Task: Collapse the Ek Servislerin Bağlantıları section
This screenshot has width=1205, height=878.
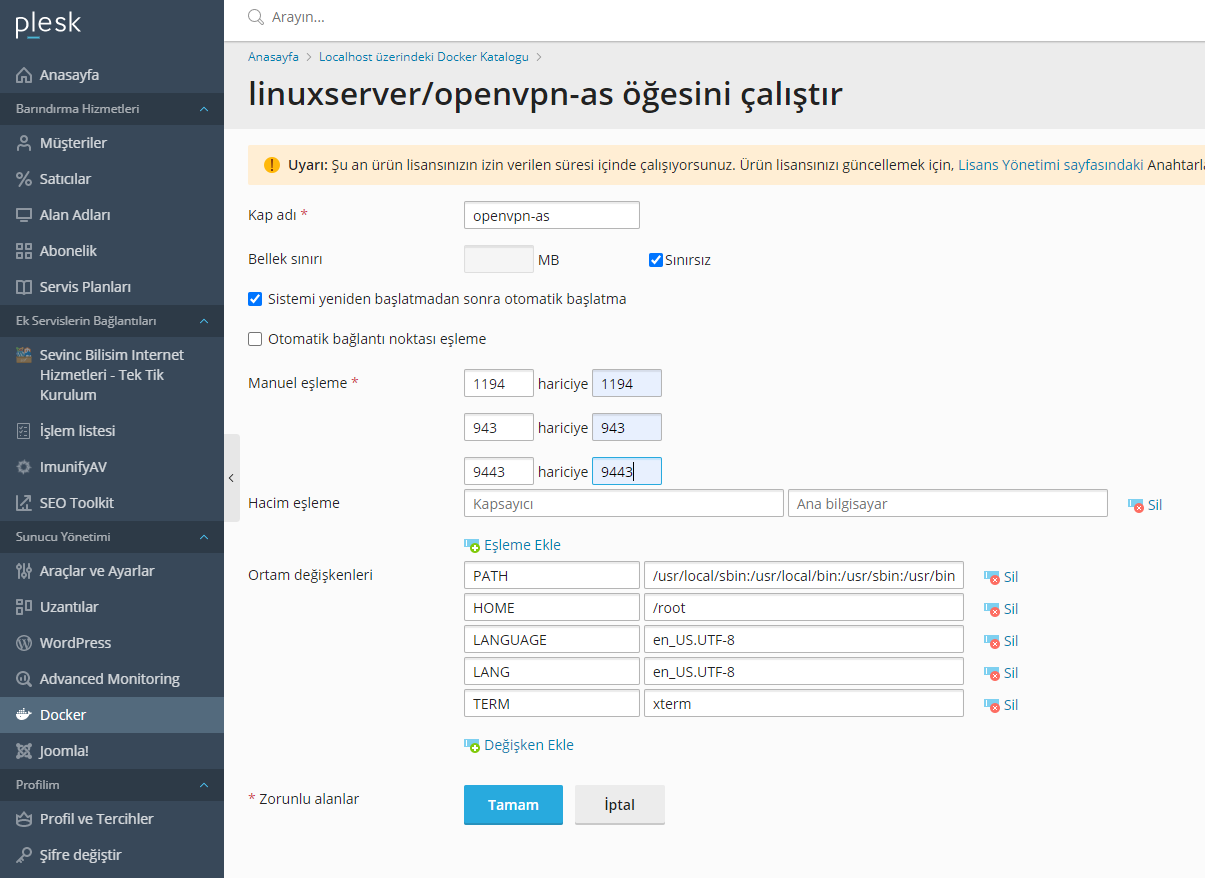Action: pos(204,321)
